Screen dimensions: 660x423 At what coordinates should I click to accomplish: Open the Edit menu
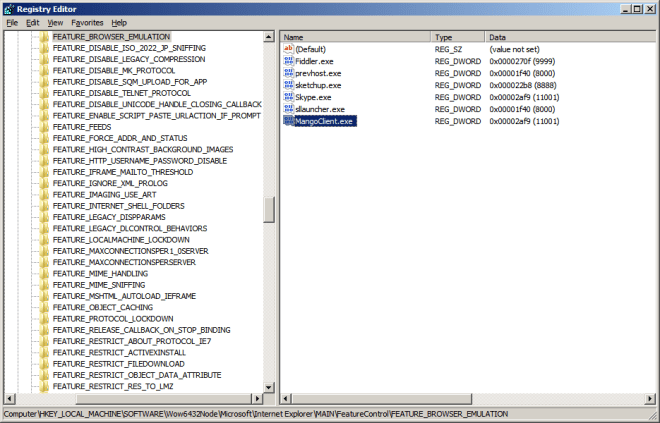click(33, 22)
